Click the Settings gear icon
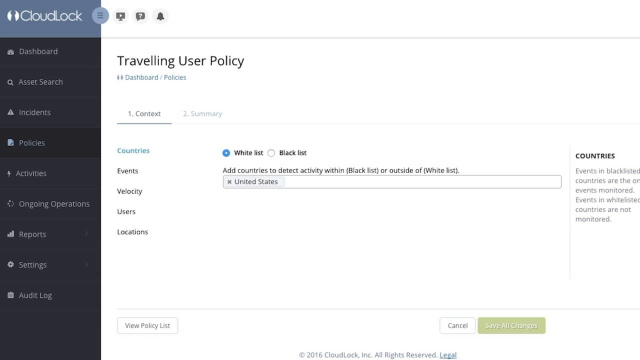The width and height of the screenshot is (640, 360). (x=11, y=264)
